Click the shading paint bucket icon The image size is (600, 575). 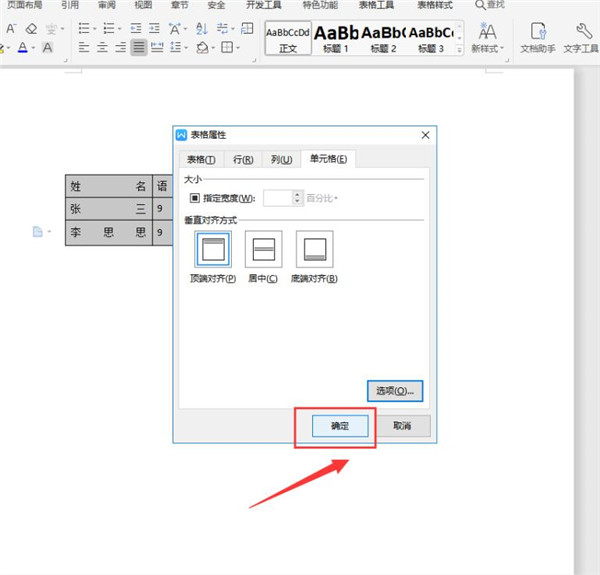(202, 48)
